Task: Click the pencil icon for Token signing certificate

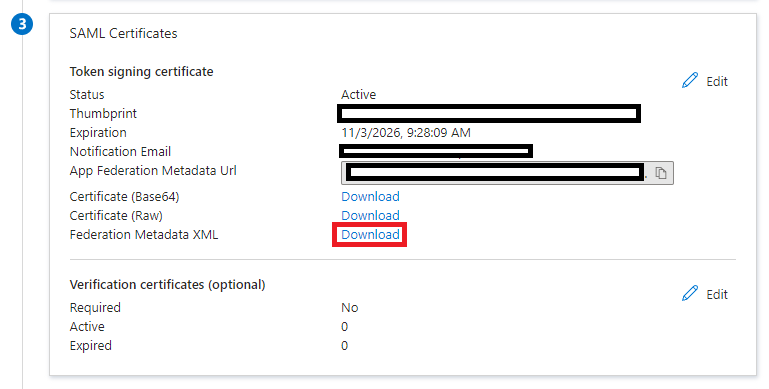Action: [690, 80]
